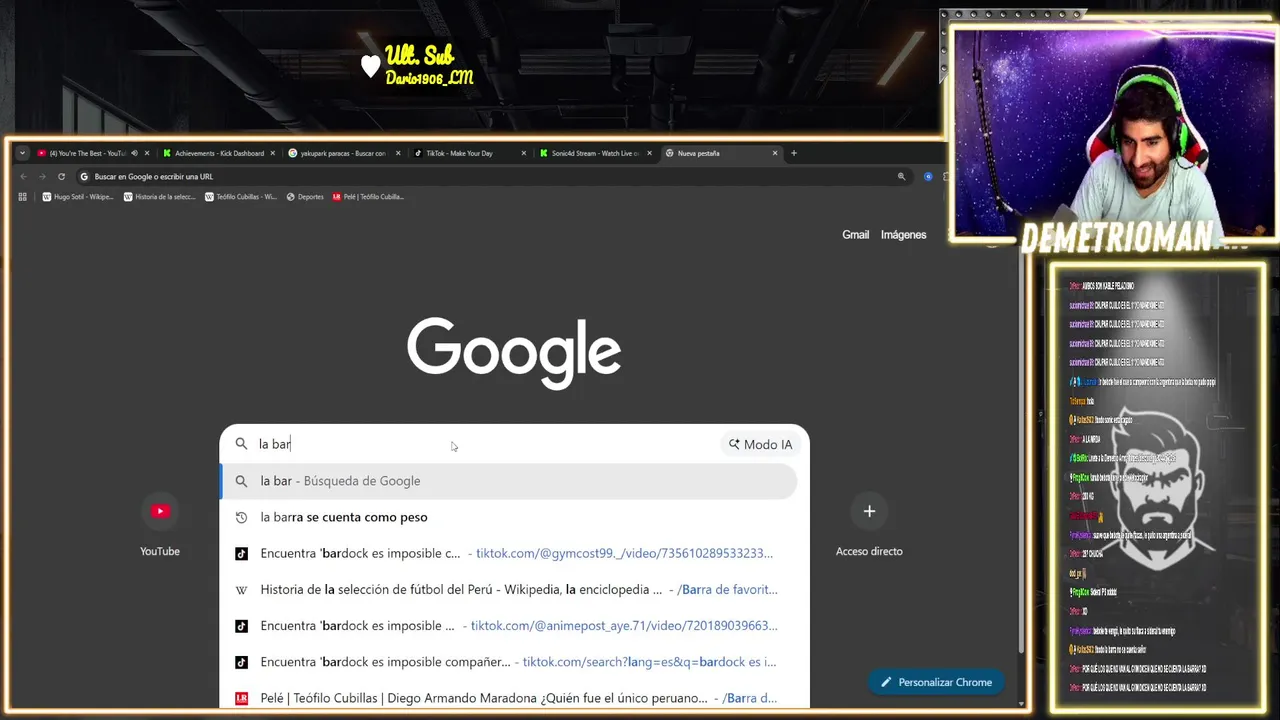Click the browser page vertical scrollbar
Image resolution: width=1280 pixels, height=720 pixels.
click(x=1019, y=450)
